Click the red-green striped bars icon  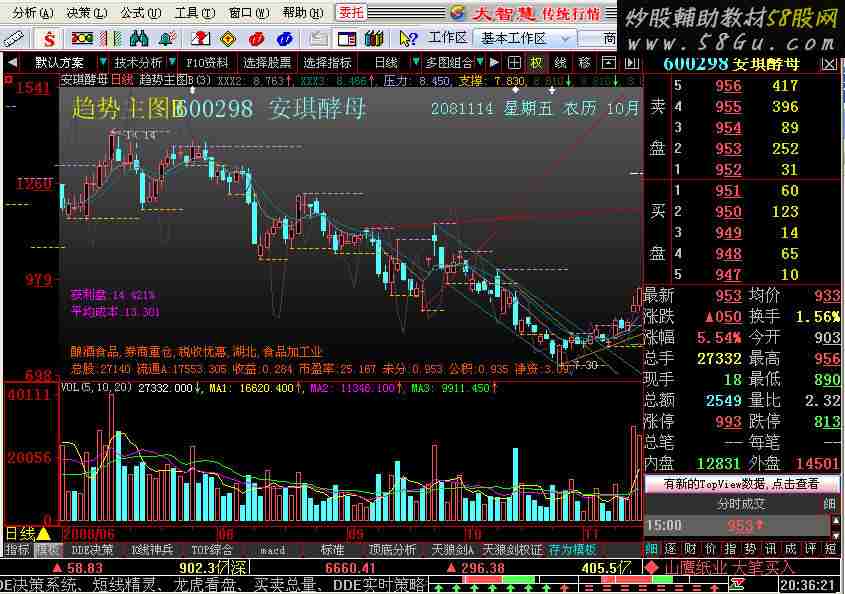[111, 39]
